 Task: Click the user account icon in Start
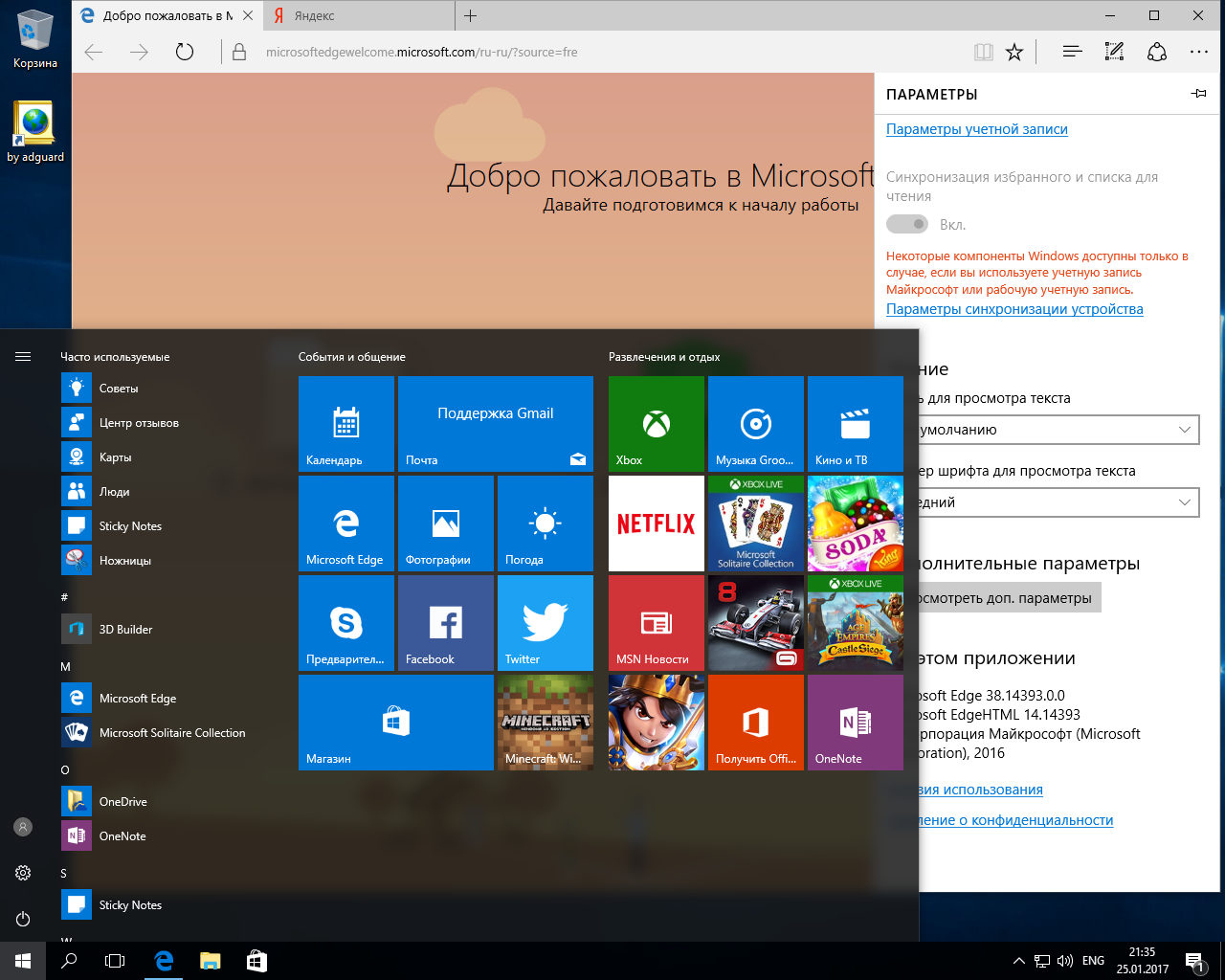click(23, 827)
